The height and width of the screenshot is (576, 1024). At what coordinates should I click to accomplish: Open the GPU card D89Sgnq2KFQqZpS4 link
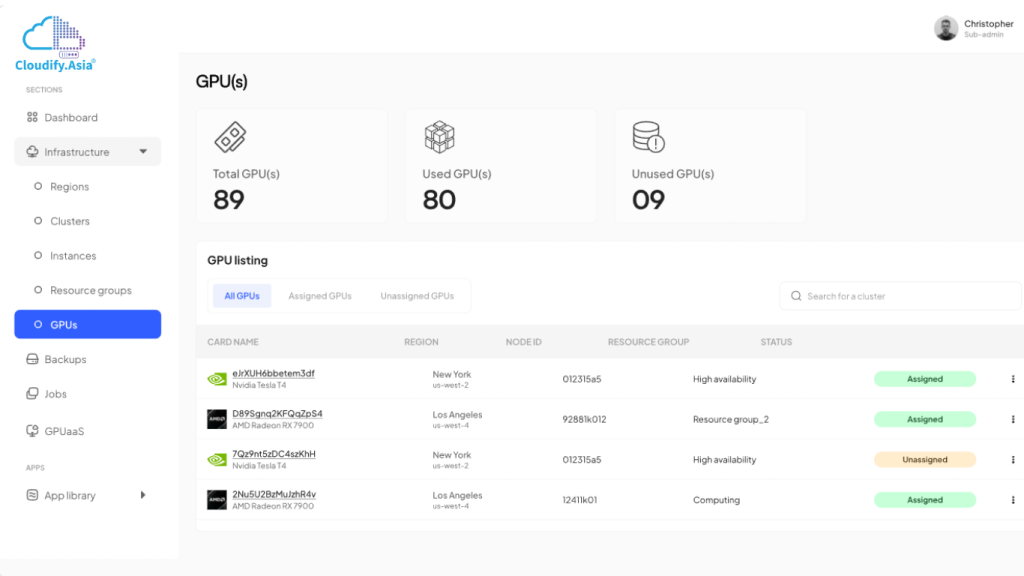[280, 413]
